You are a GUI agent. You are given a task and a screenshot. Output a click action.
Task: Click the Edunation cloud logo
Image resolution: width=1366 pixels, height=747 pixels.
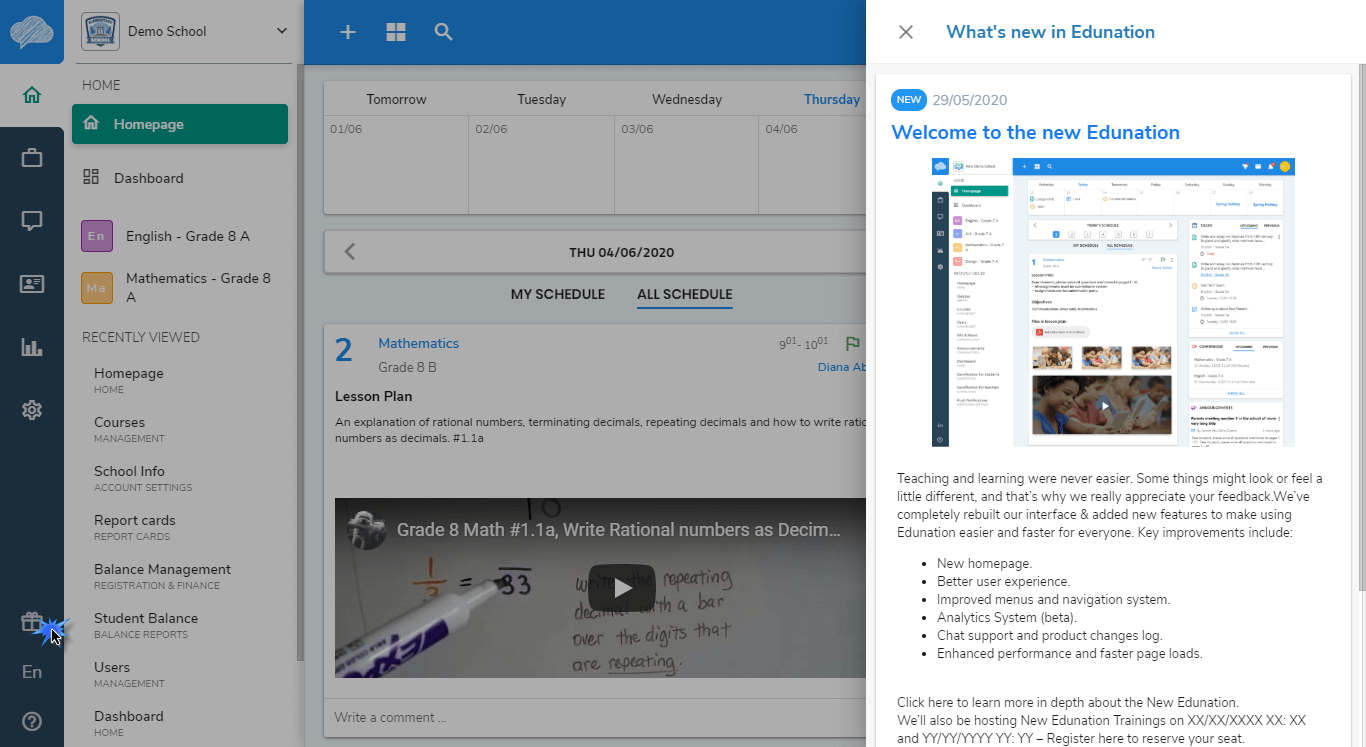[32, 31]
